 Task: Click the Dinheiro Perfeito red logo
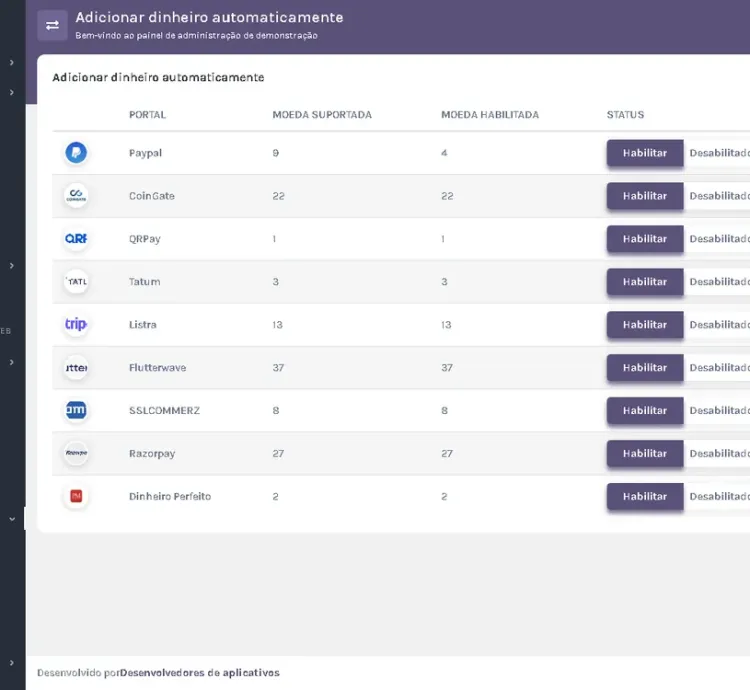[76, 497]
